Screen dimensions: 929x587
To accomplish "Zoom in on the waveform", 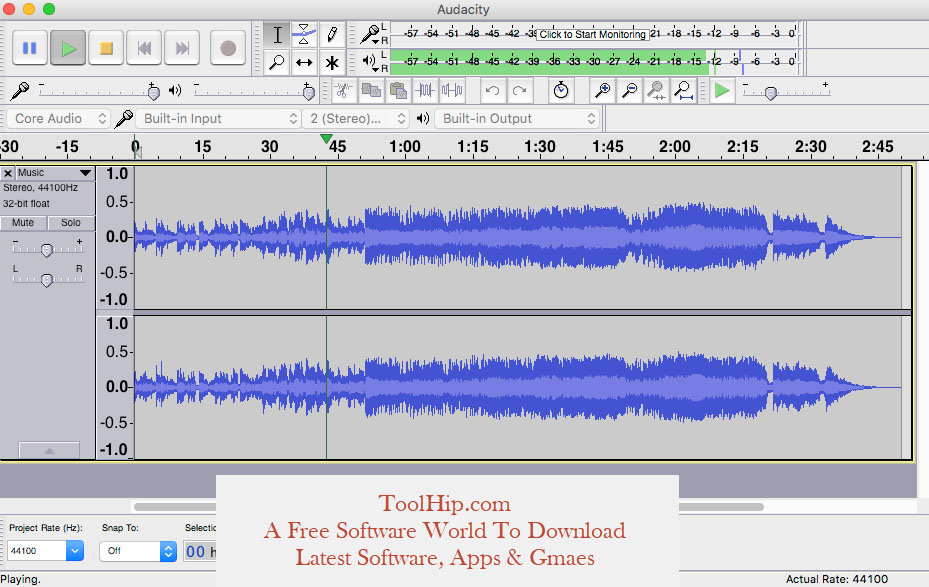I will point(603,91).
